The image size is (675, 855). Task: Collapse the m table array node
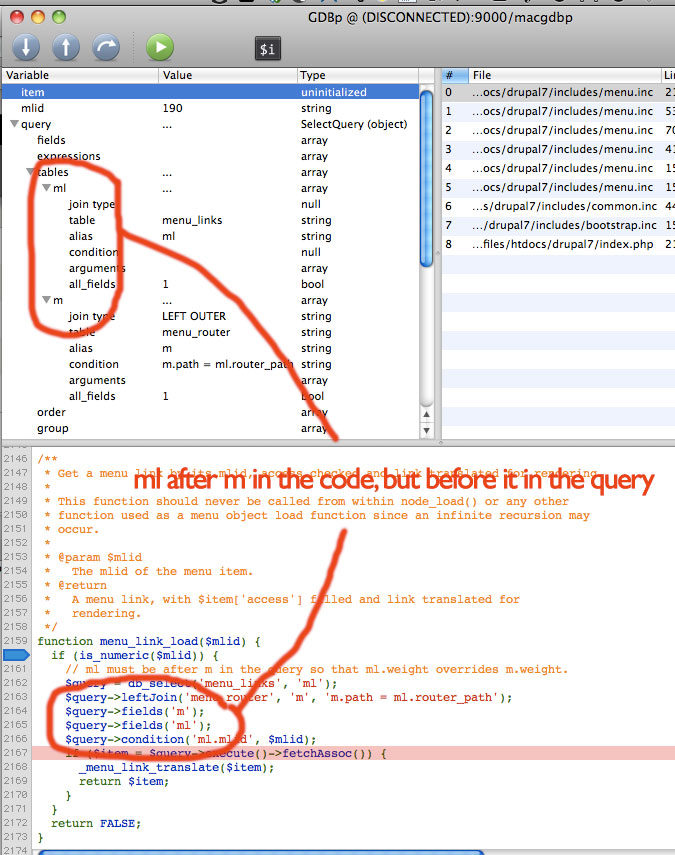coord(47,300)
